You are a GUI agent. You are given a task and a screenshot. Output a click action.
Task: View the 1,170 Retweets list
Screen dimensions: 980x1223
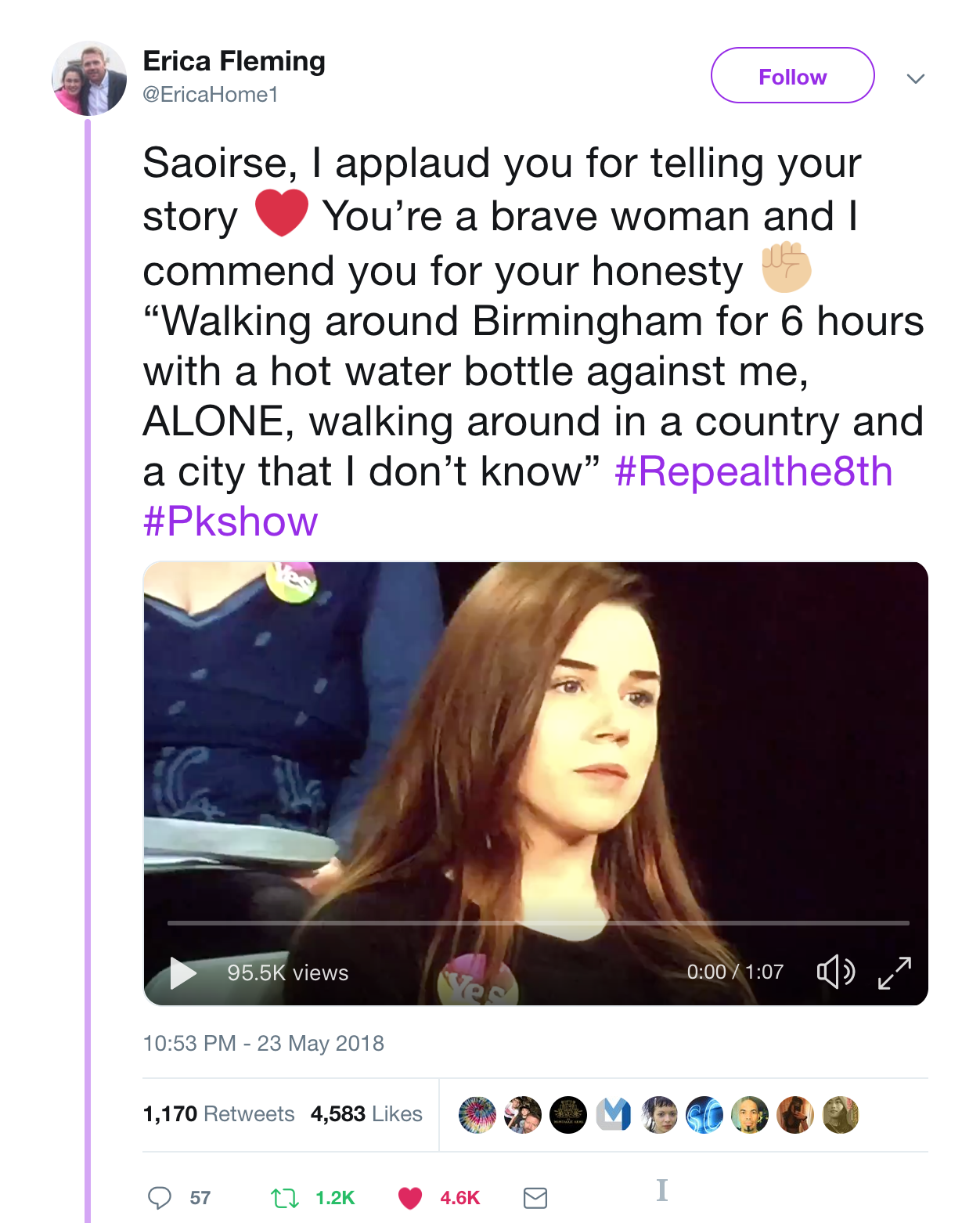click(218, 1113)
